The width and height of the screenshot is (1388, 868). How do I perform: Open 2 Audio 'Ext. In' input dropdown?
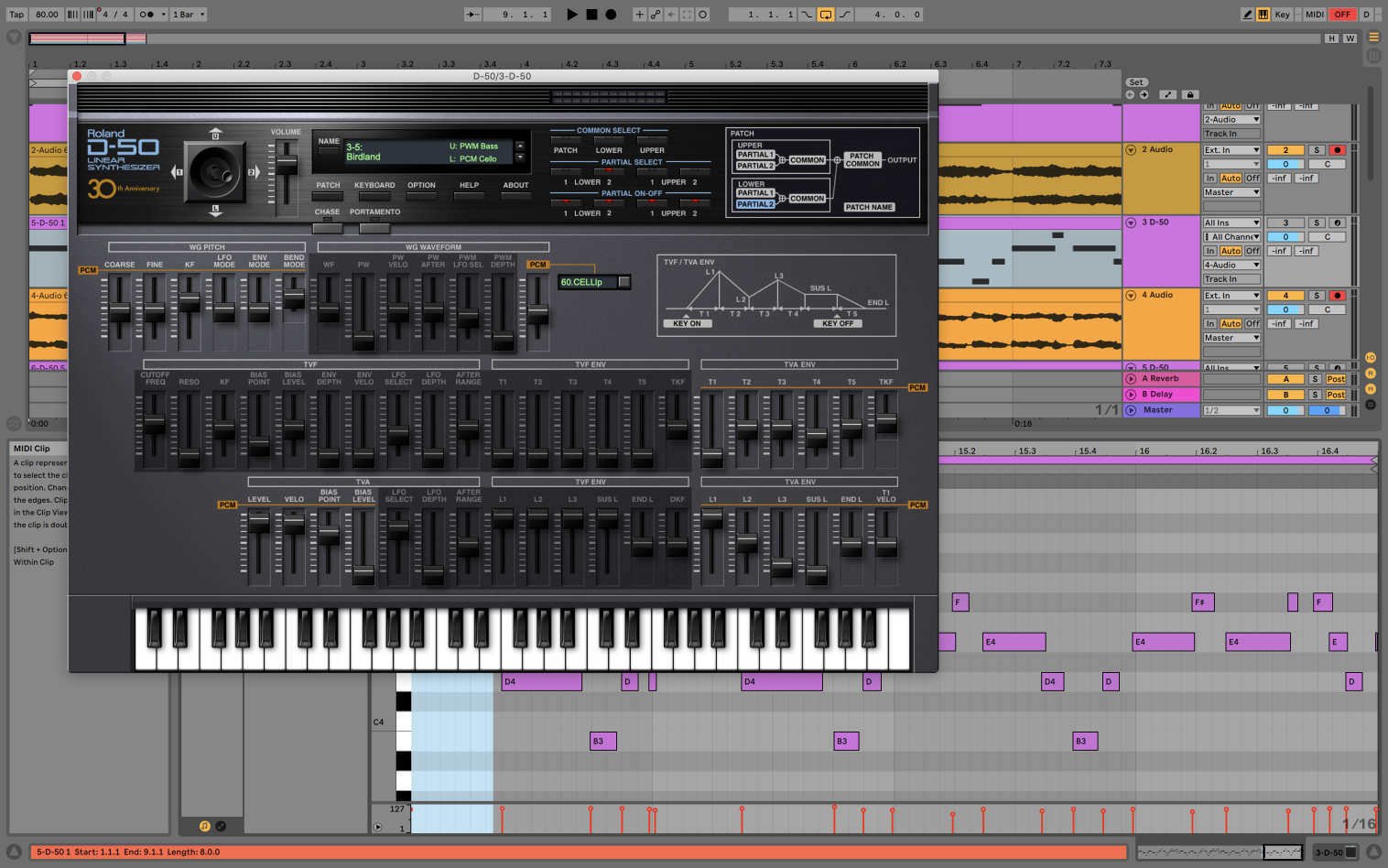tap(1231, 150)
